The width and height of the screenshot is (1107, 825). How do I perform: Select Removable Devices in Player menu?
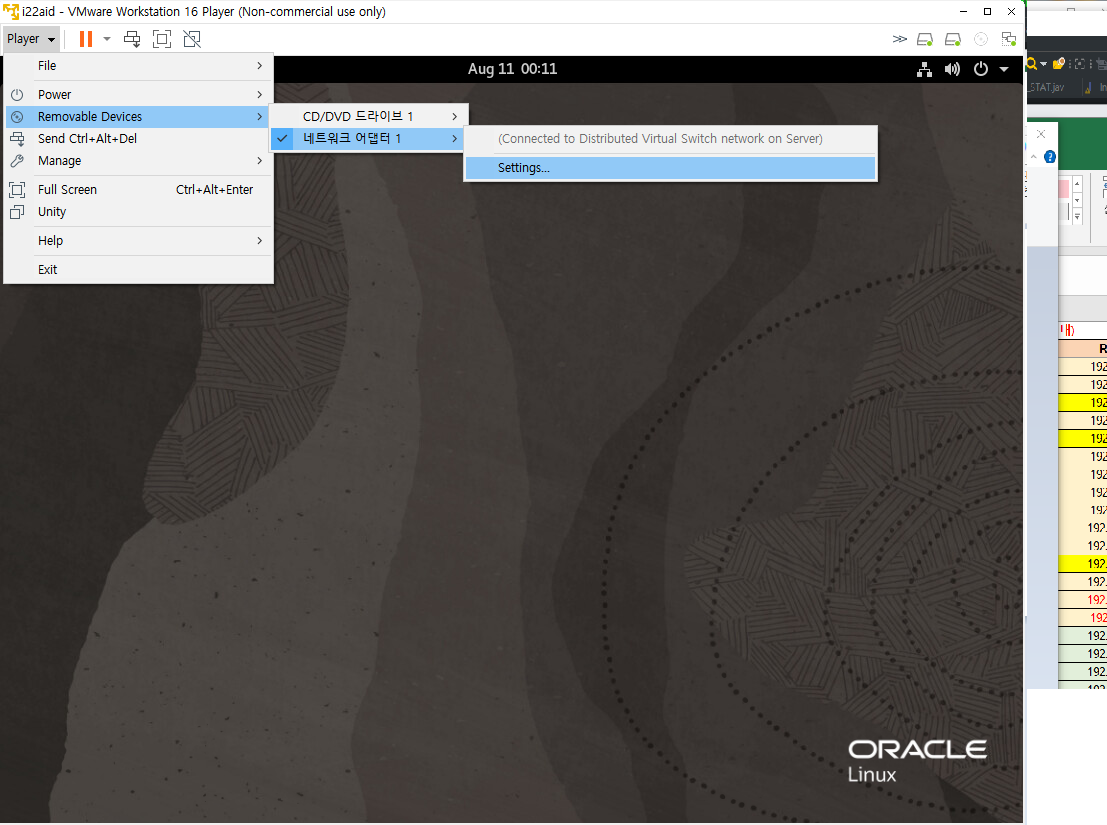coord(138,116)
